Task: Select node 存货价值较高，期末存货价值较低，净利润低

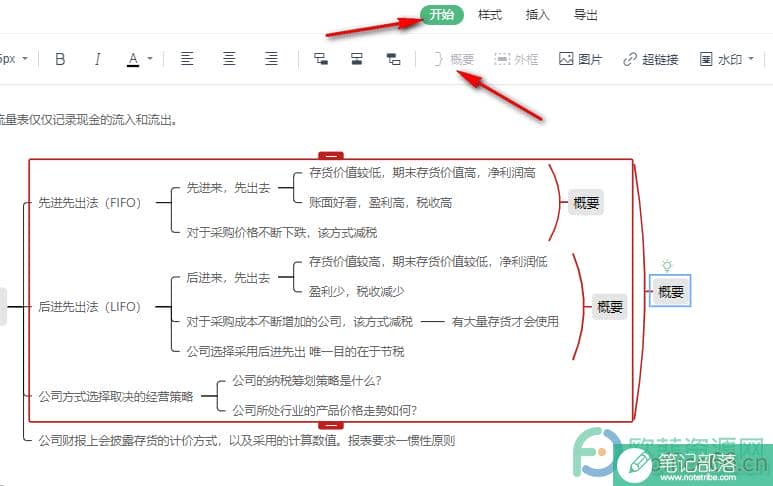Action: point(428,262)
